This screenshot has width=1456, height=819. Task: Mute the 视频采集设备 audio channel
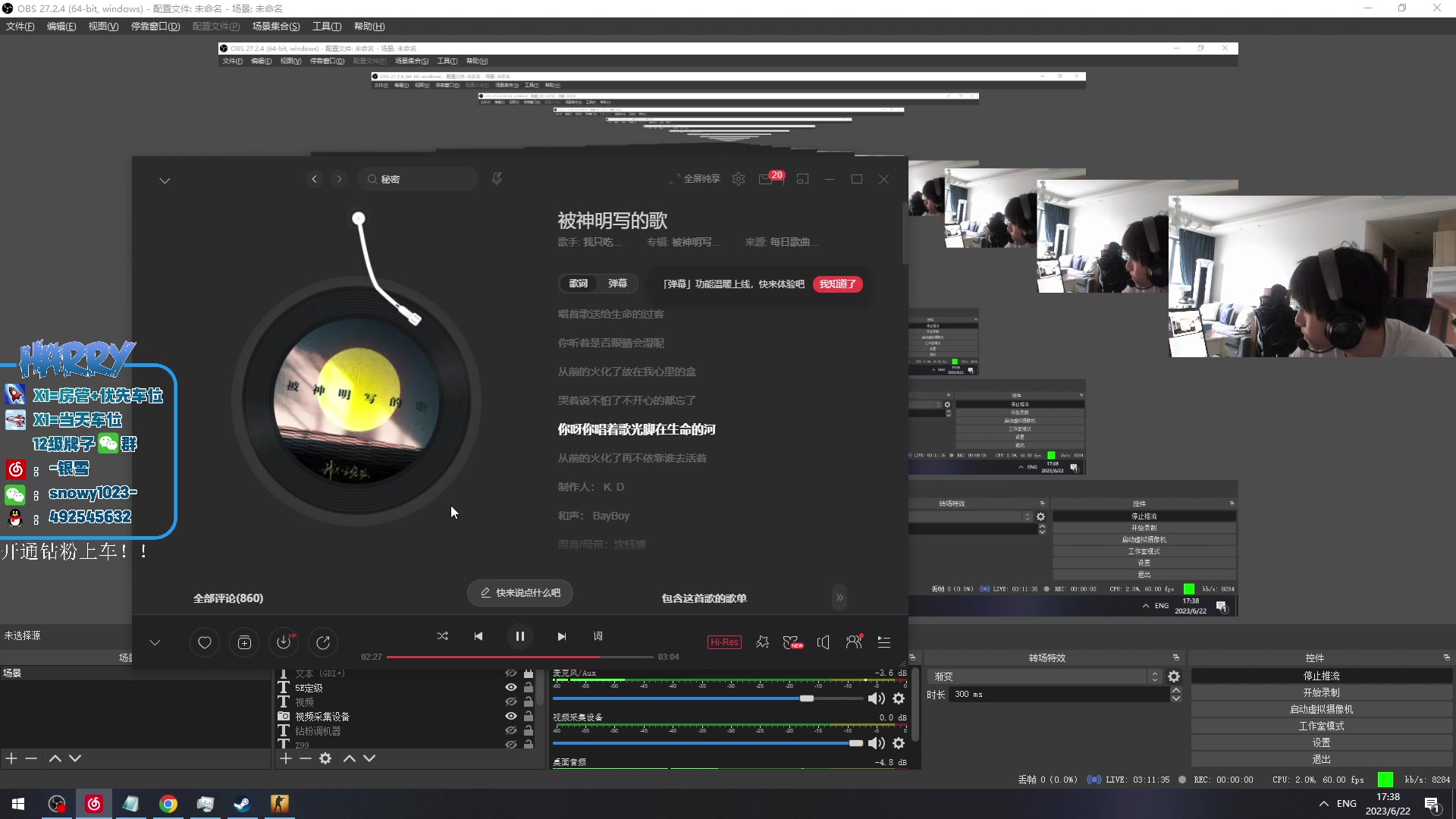[x=877, y=743]
